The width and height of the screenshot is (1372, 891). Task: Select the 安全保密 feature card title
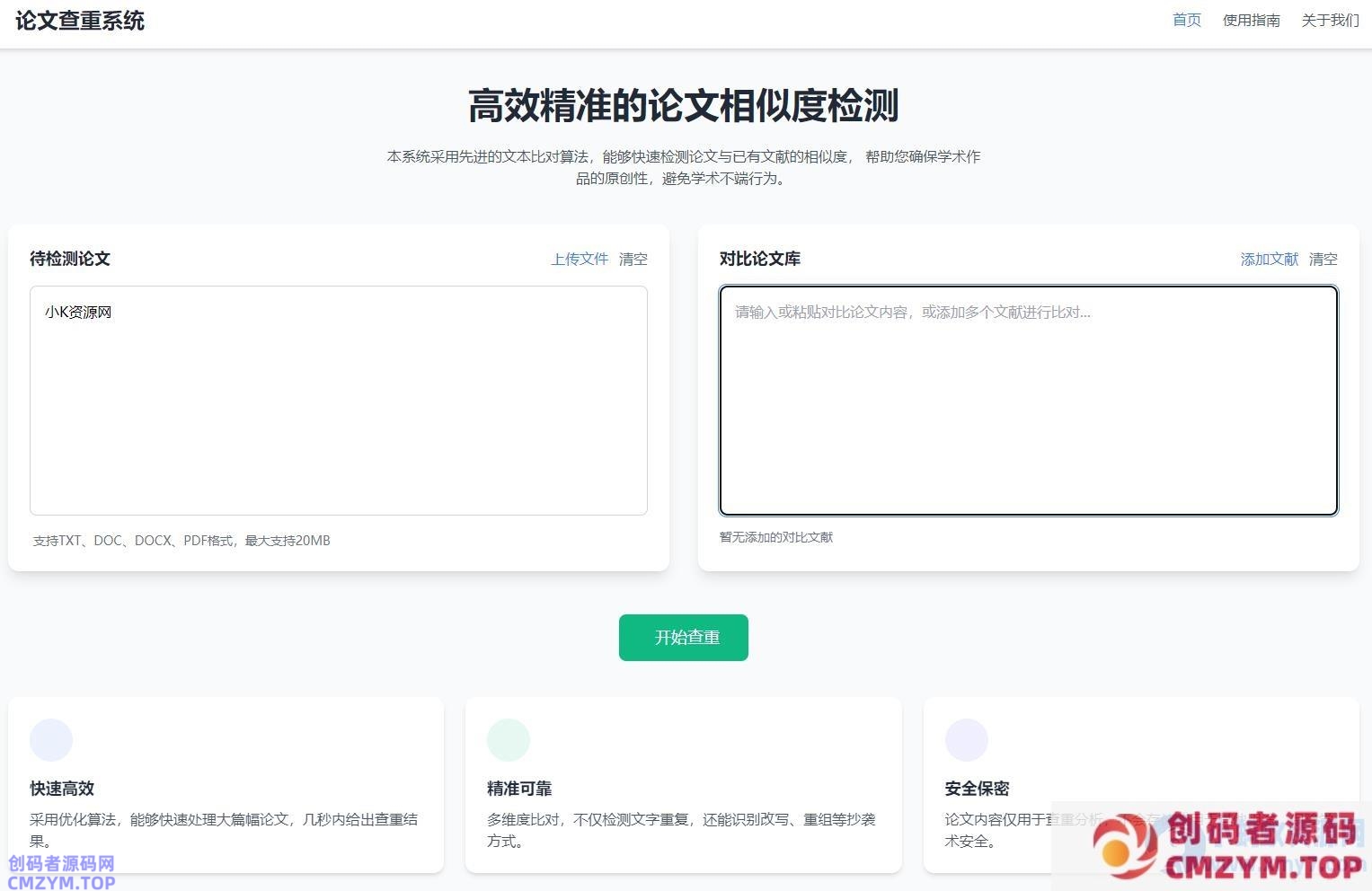click(x=977, y=789)
